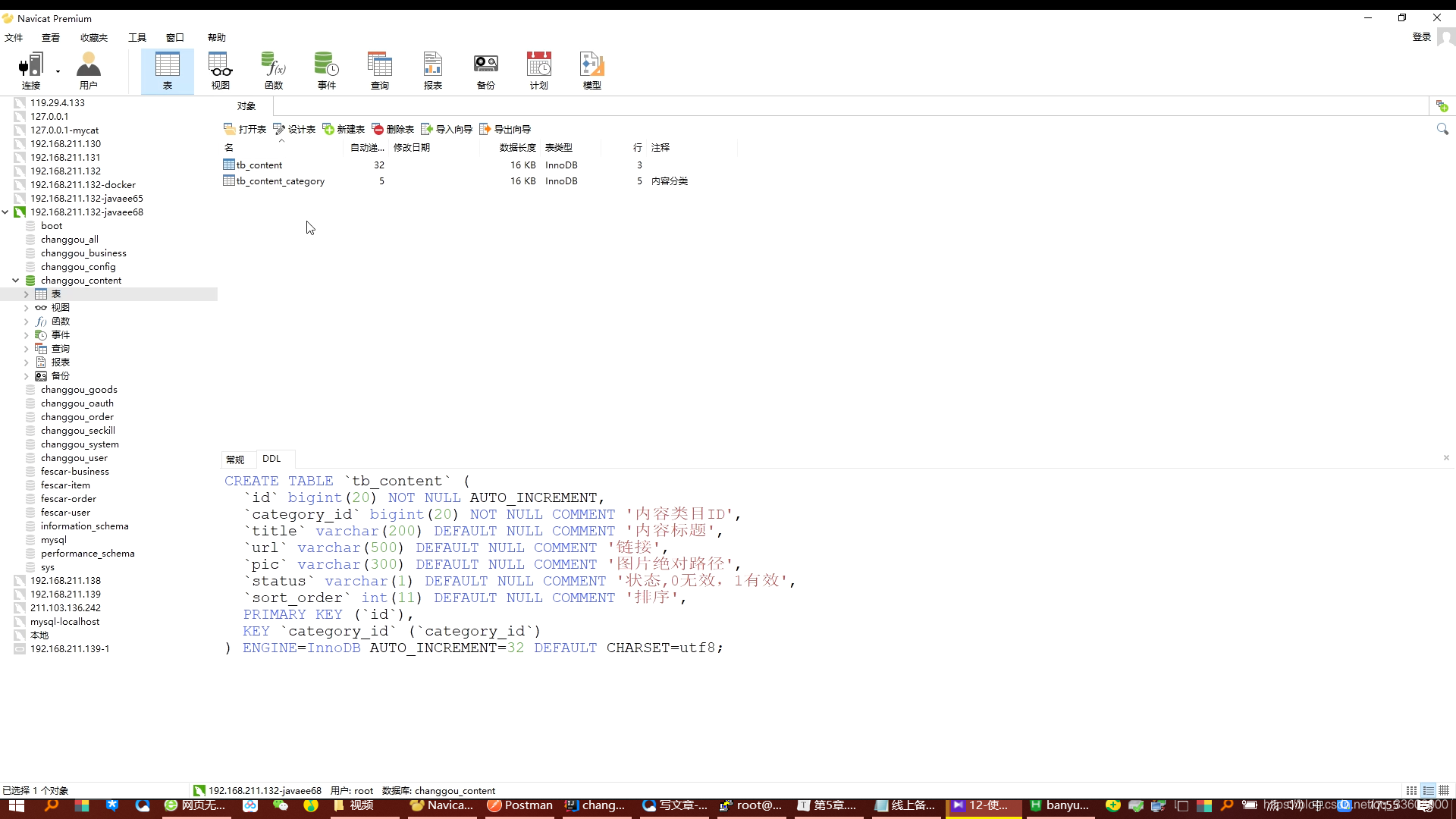Open the Query (查询) toolbar icon
This screenshot has width=1456, height=819.
tap(380, 71)
